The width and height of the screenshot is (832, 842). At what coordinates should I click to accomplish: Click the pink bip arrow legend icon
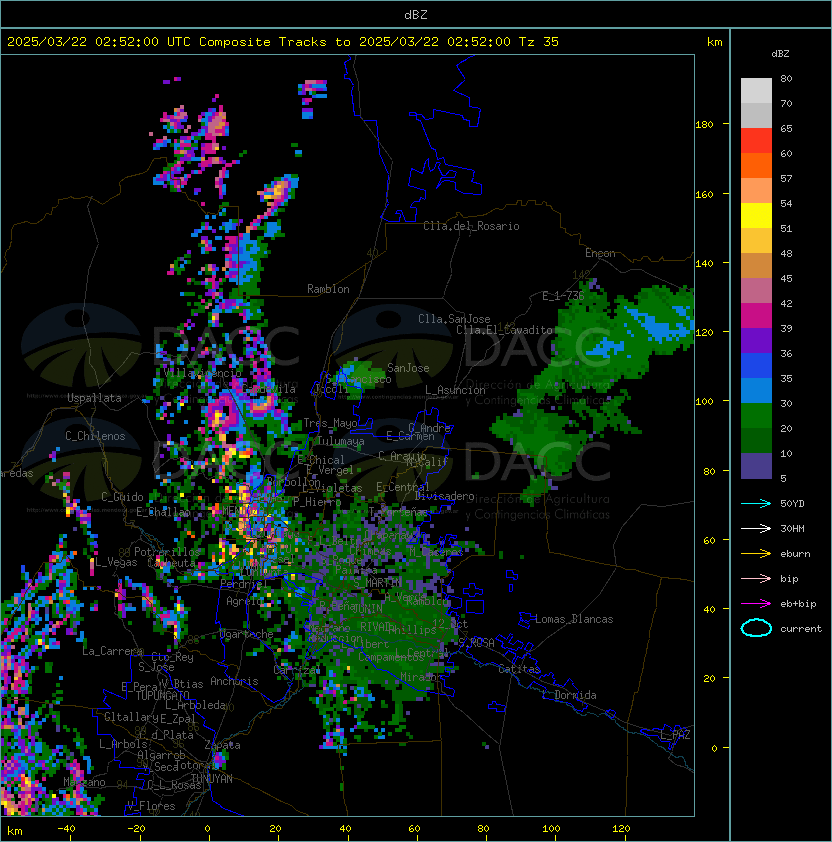coord(756,579)
